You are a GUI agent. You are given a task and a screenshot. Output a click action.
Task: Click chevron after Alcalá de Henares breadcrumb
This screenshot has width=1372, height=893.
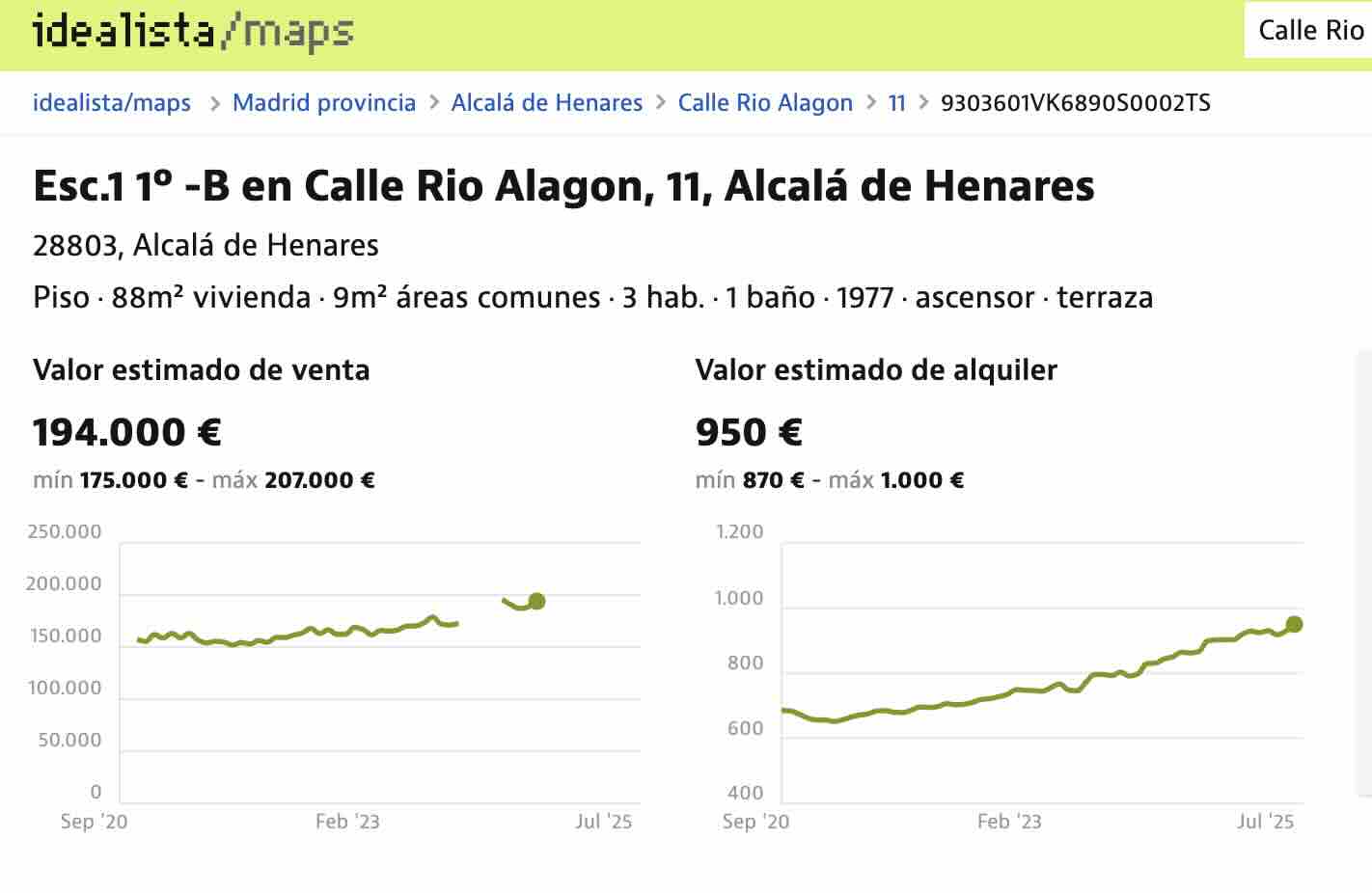tap(661, 103)
